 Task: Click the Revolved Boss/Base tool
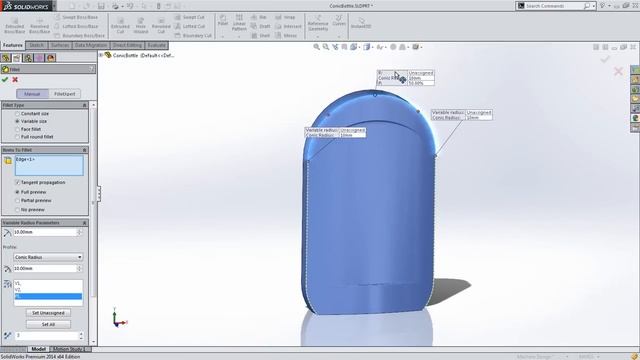pos(40,26)
